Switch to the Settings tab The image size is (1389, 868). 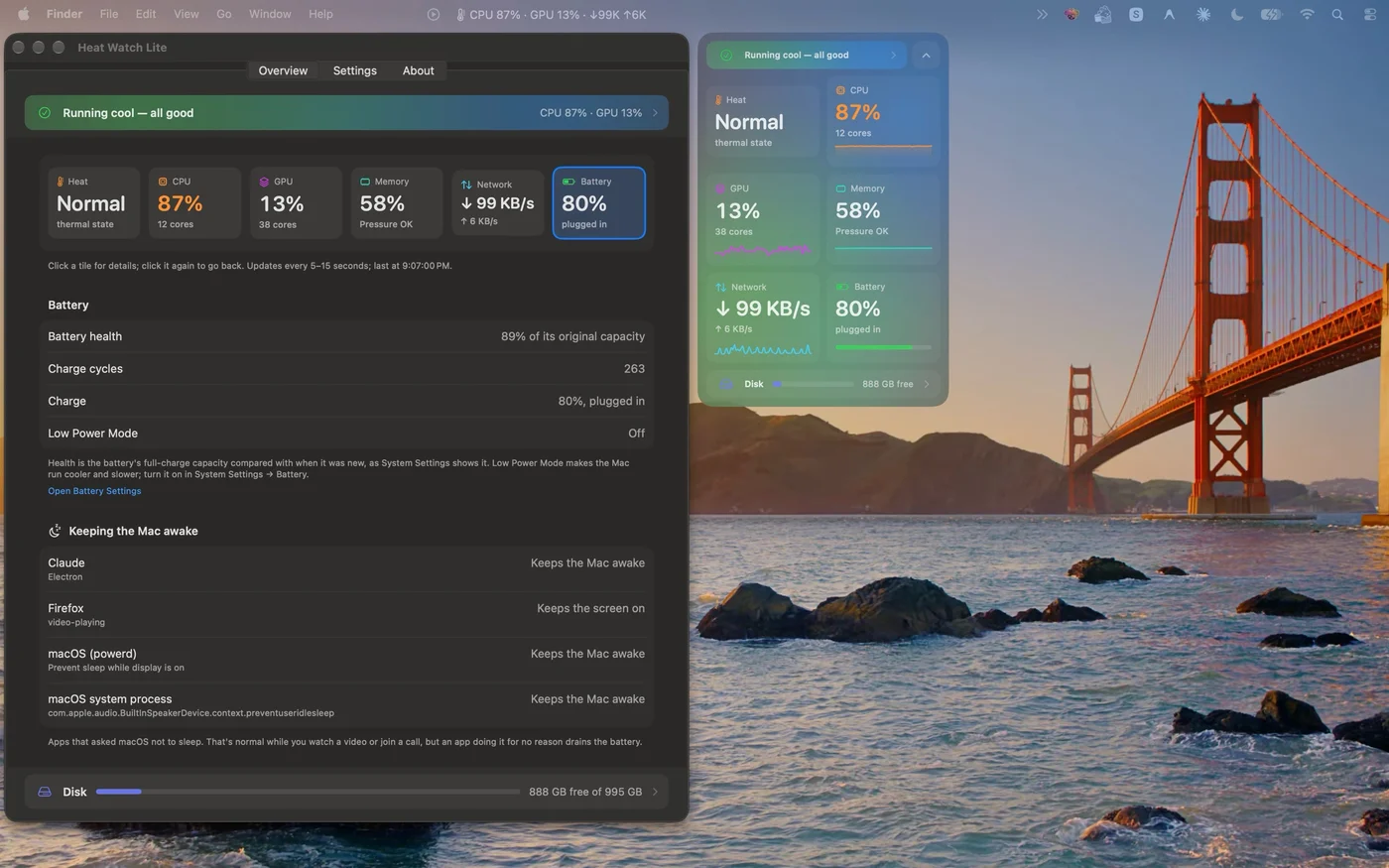pos(354,70)
